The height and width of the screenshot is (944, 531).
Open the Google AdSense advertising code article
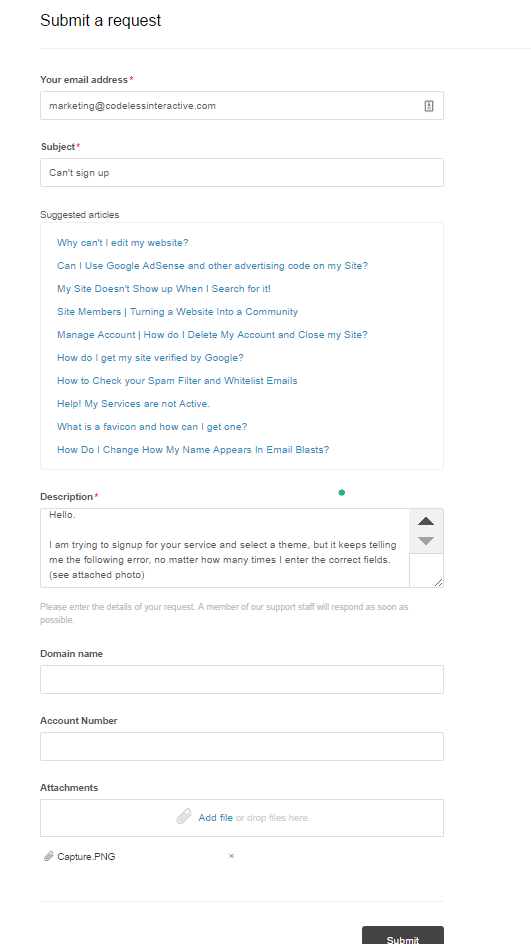213,266
